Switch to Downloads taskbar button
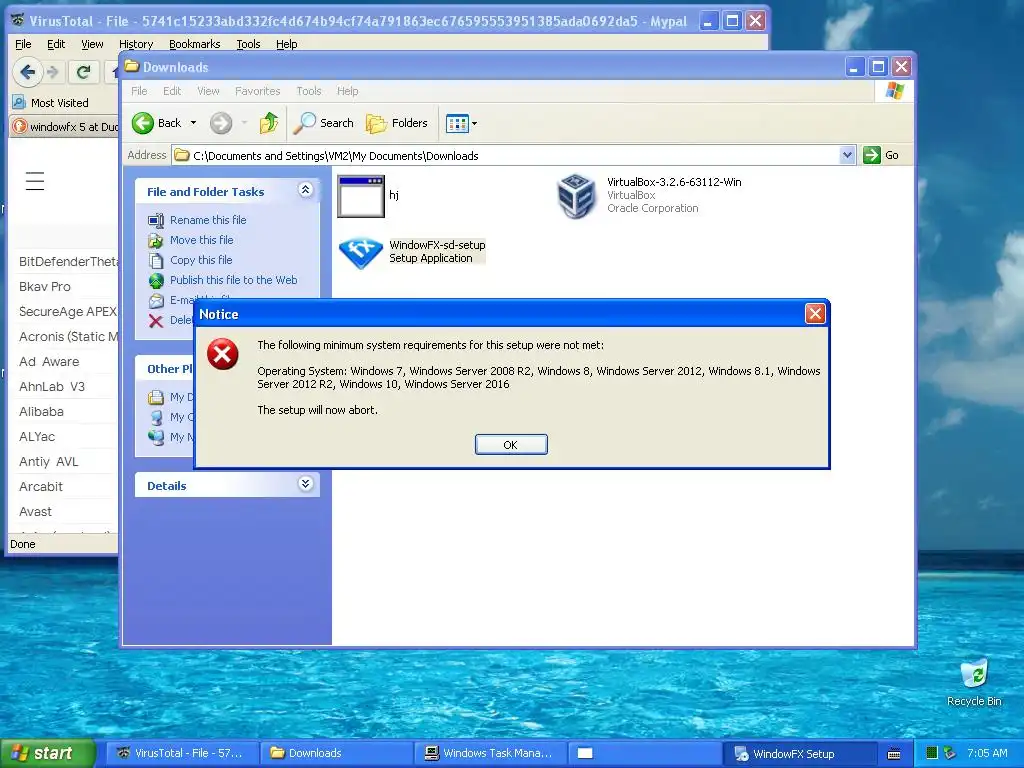 coord(336,753)
